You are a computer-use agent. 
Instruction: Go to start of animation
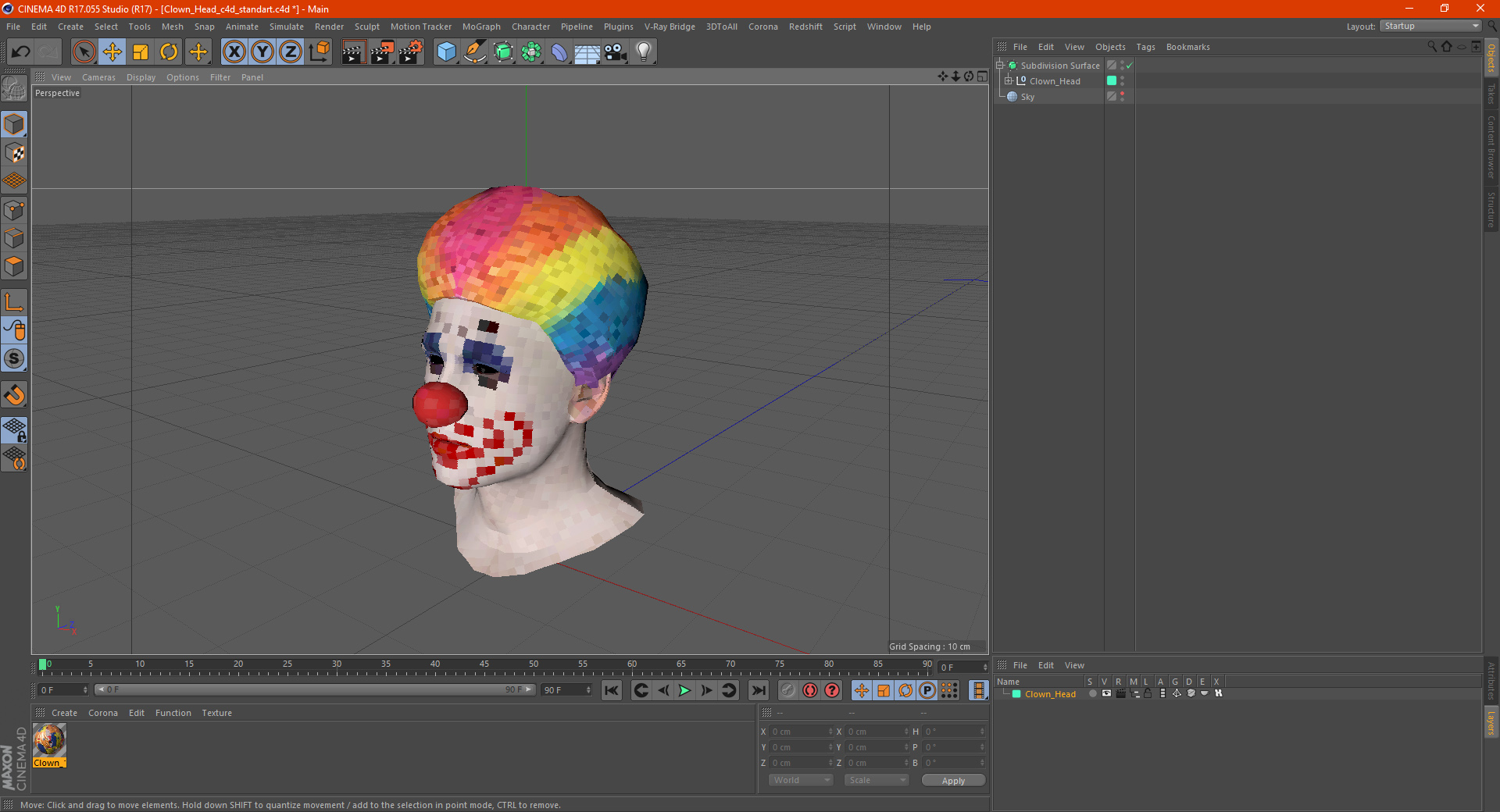[x=612, y=690]
